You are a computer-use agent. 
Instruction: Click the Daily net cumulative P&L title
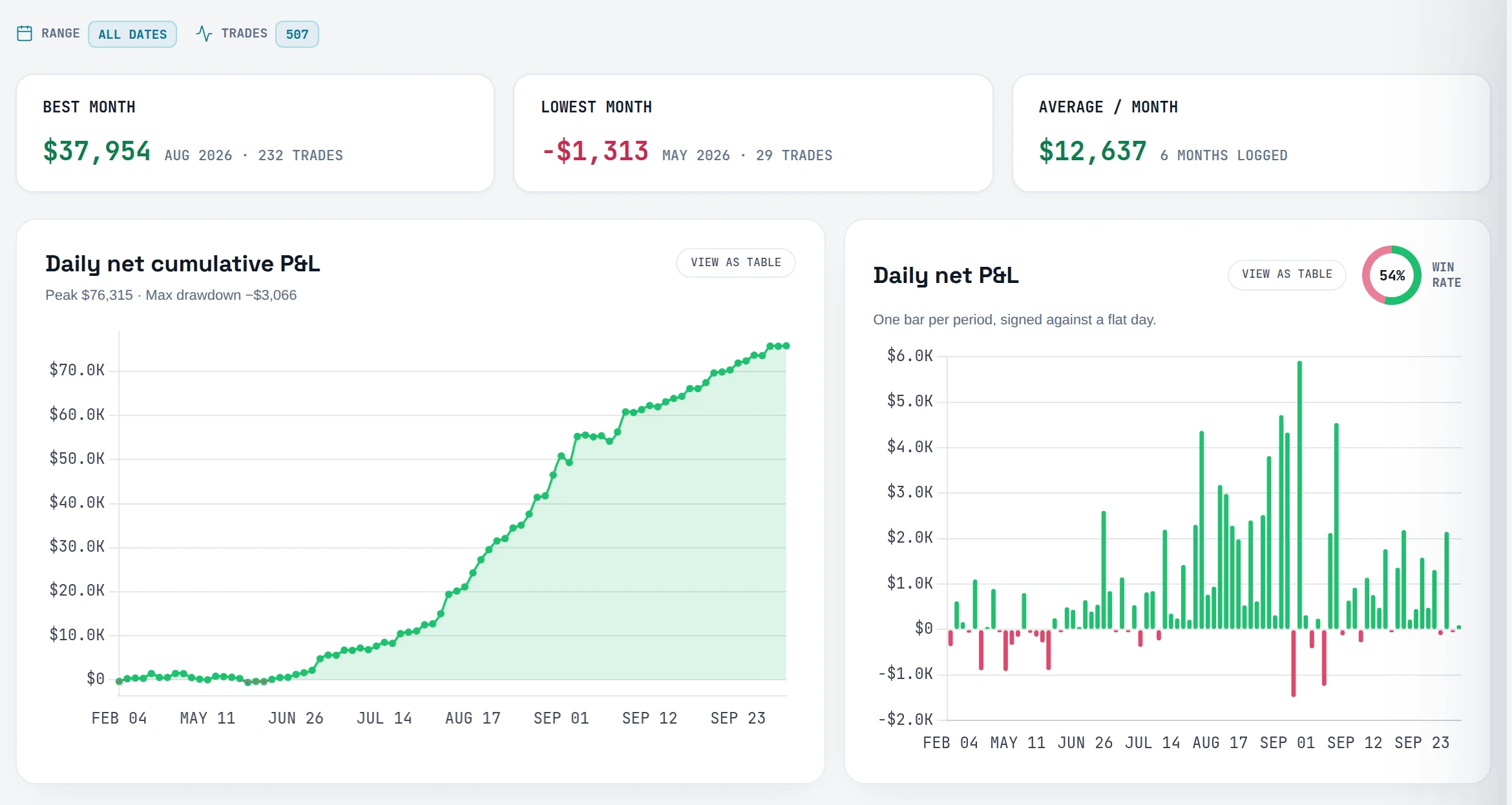[183, 264]
